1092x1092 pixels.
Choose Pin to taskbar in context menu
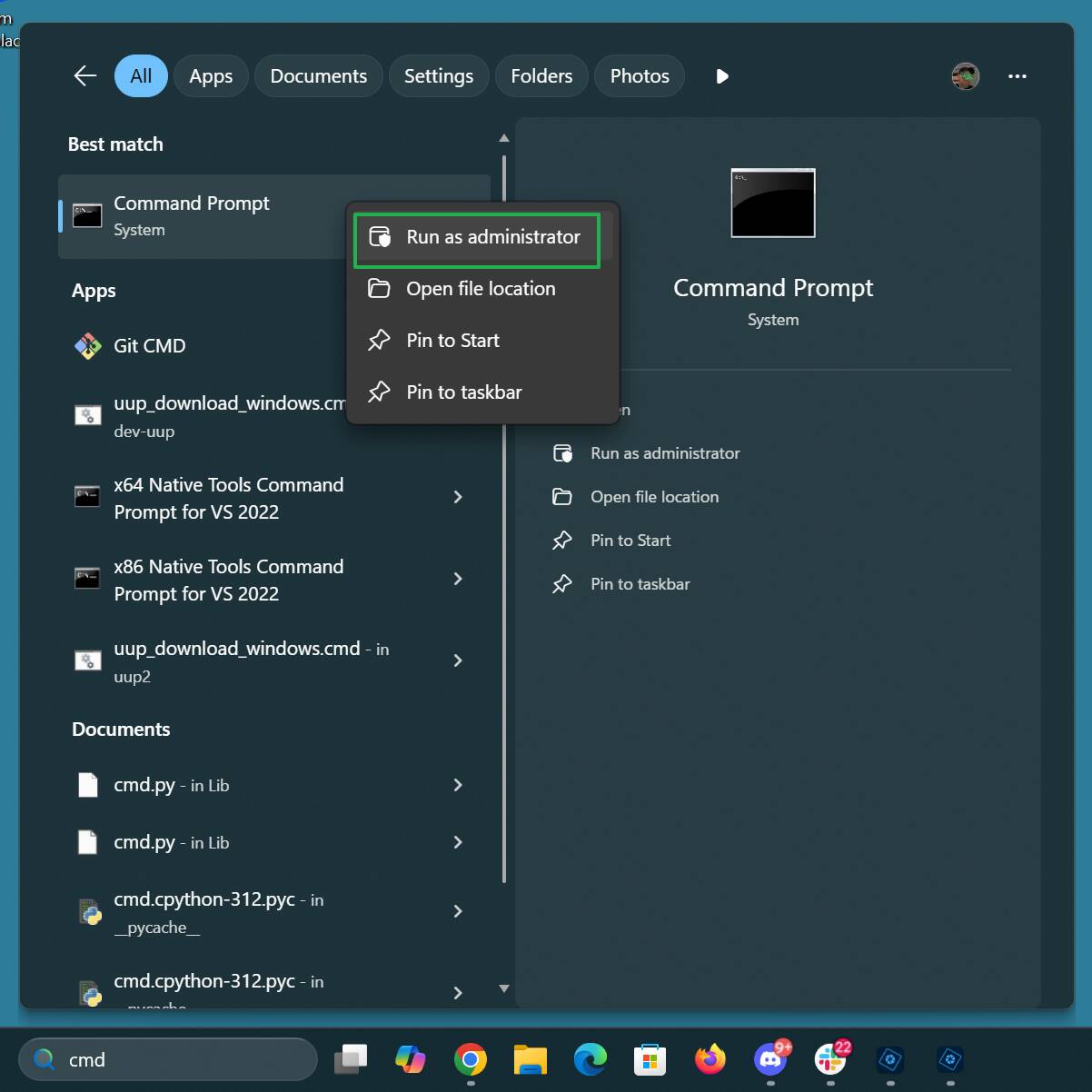click(x=463, y=392)
